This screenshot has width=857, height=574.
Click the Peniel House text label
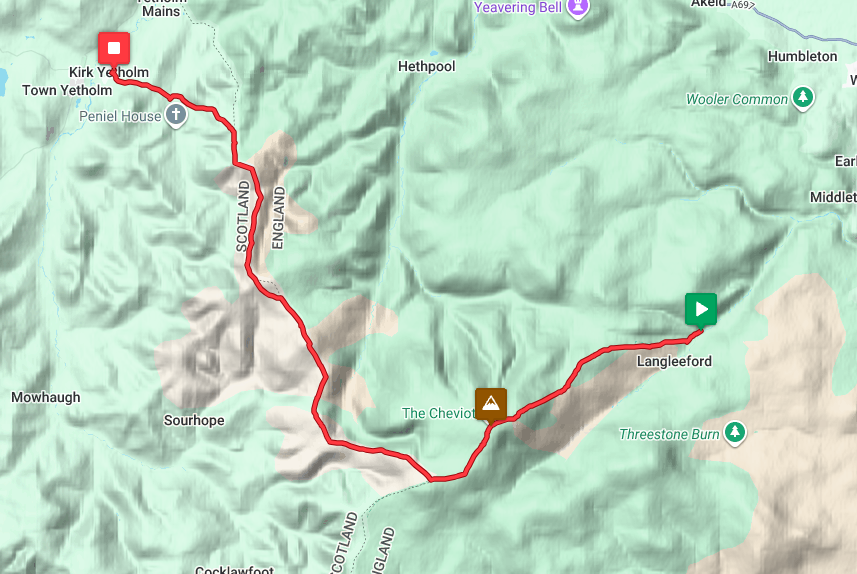(120, 116)
